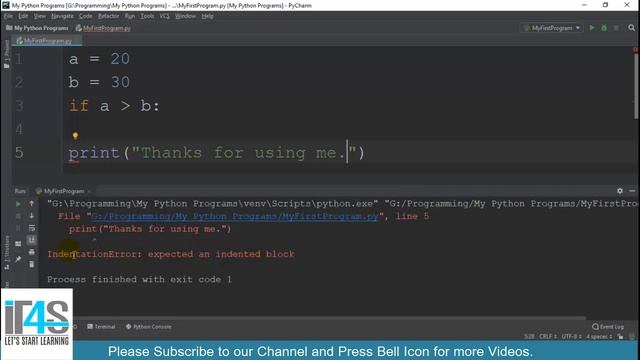Print the console output via printer icon

pos(31,252)
